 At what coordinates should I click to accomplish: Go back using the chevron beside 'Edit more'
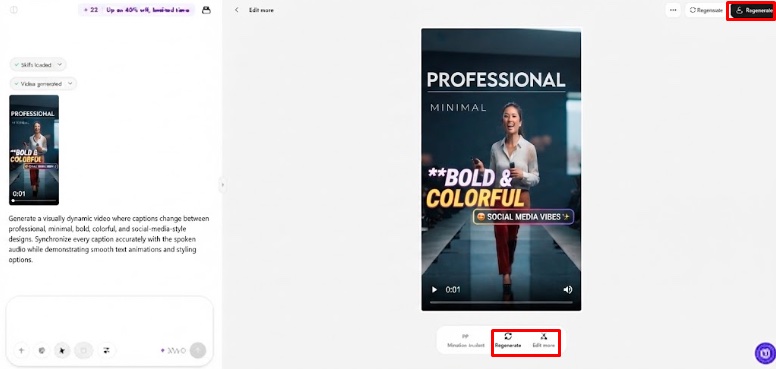click(237, 10)
